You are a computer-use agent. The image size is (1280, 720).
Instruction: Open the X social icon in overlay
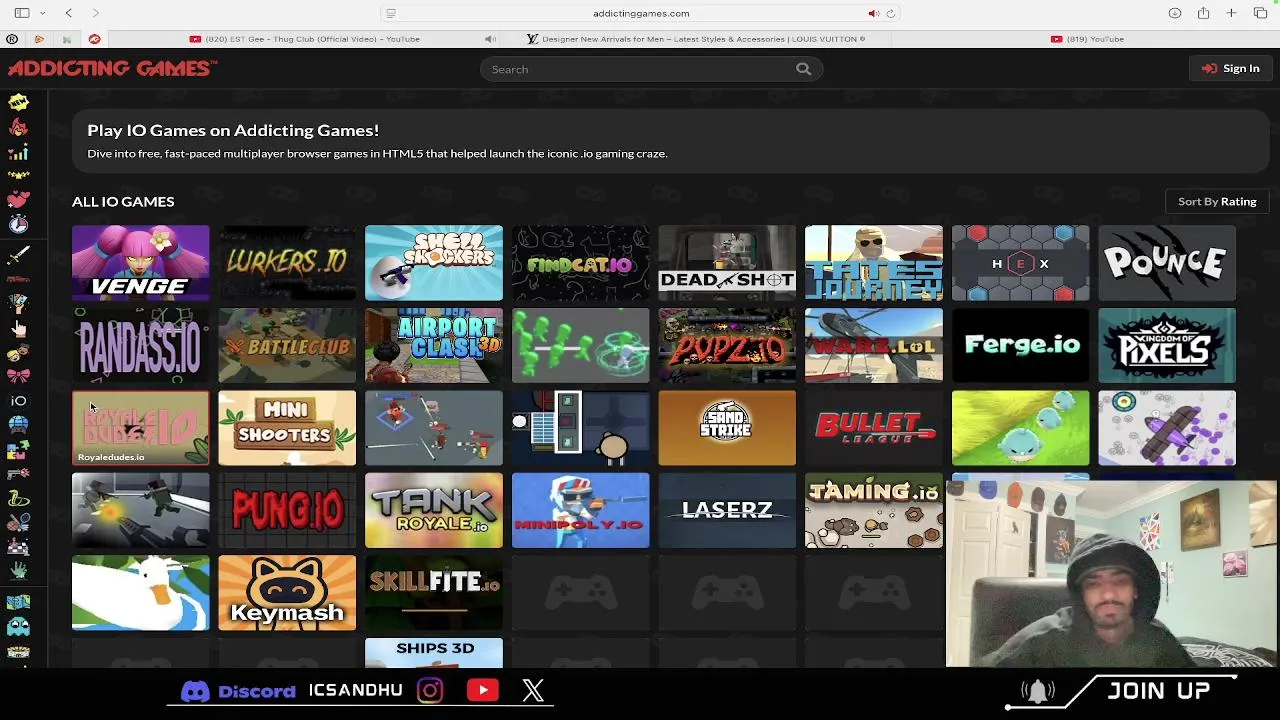coord(533,690)
